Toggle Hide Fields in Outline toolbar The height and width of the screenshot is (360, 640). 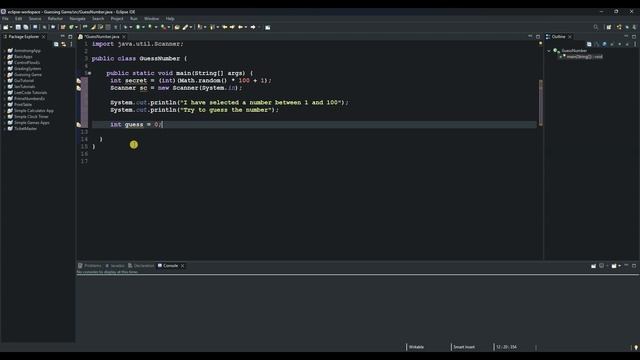click(x=604, y=44)
